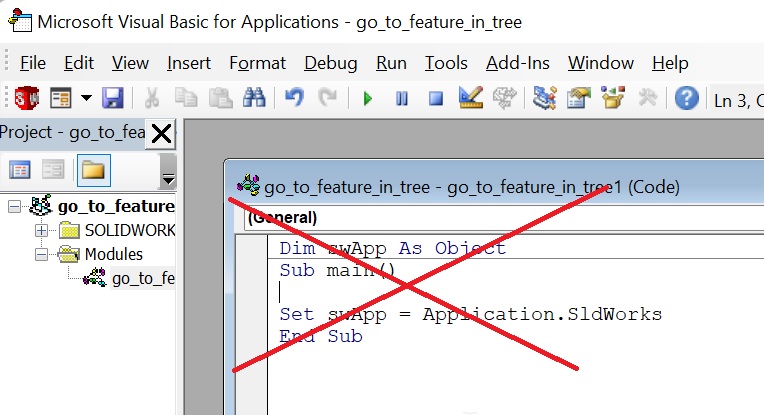The image size is (764, 415).
Task: Click the Paste clipboard icon
Action: point(220,98)
